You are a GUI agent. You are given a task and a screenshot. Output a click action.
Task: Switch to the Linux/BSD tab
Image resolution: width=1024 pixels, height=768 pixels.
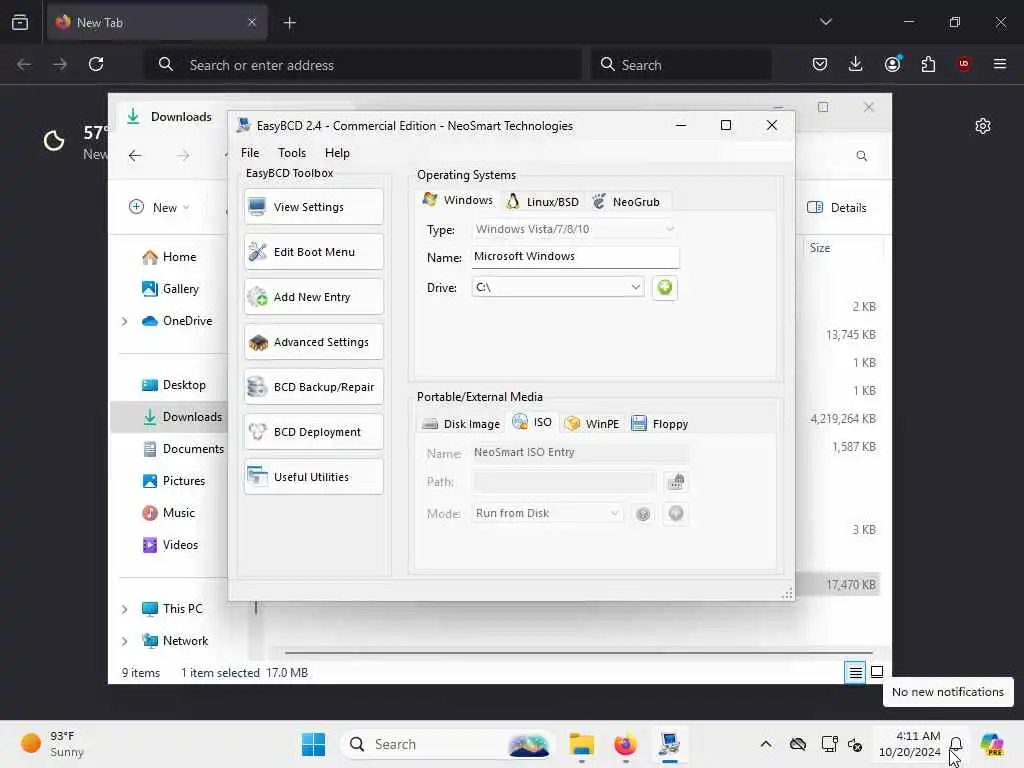coord(543,202)
